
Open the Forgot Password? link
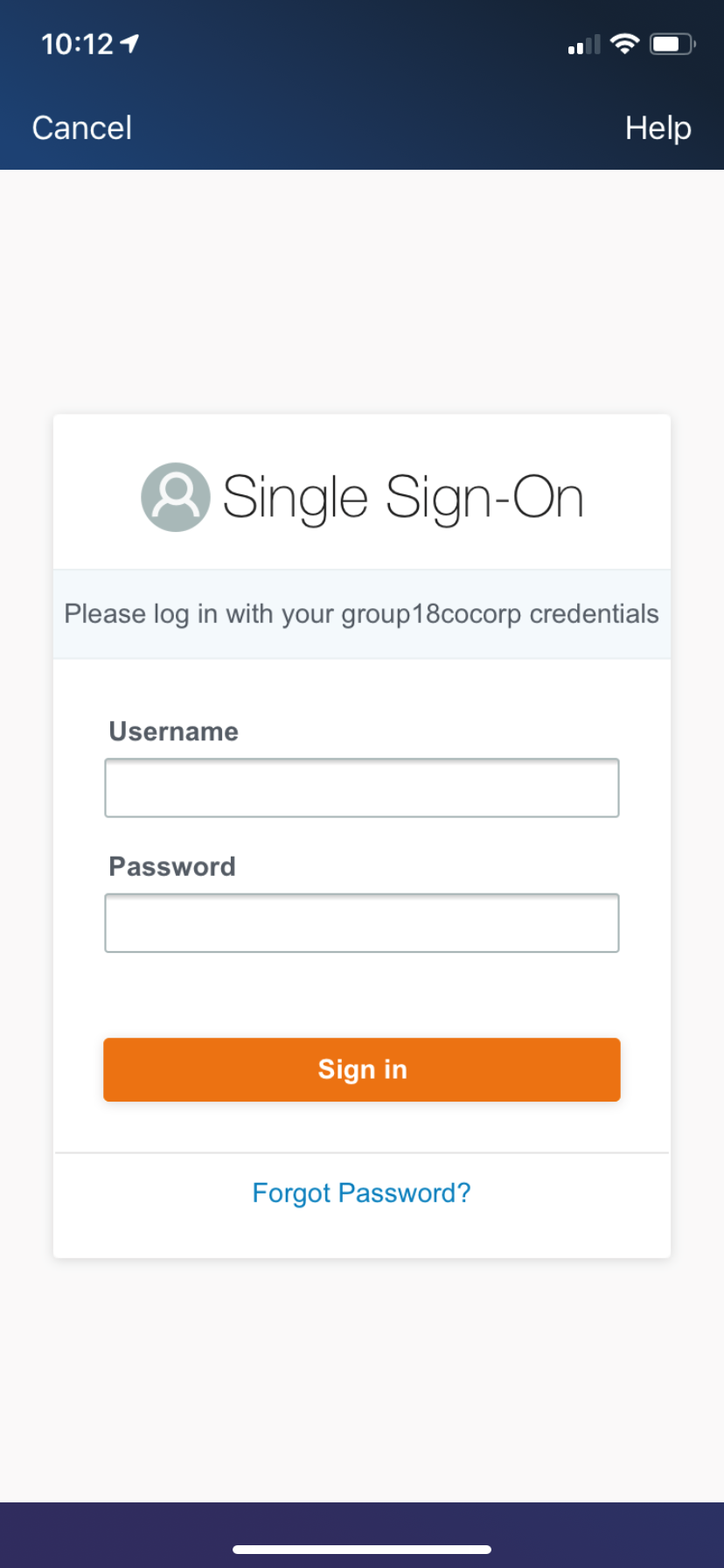362,1193
